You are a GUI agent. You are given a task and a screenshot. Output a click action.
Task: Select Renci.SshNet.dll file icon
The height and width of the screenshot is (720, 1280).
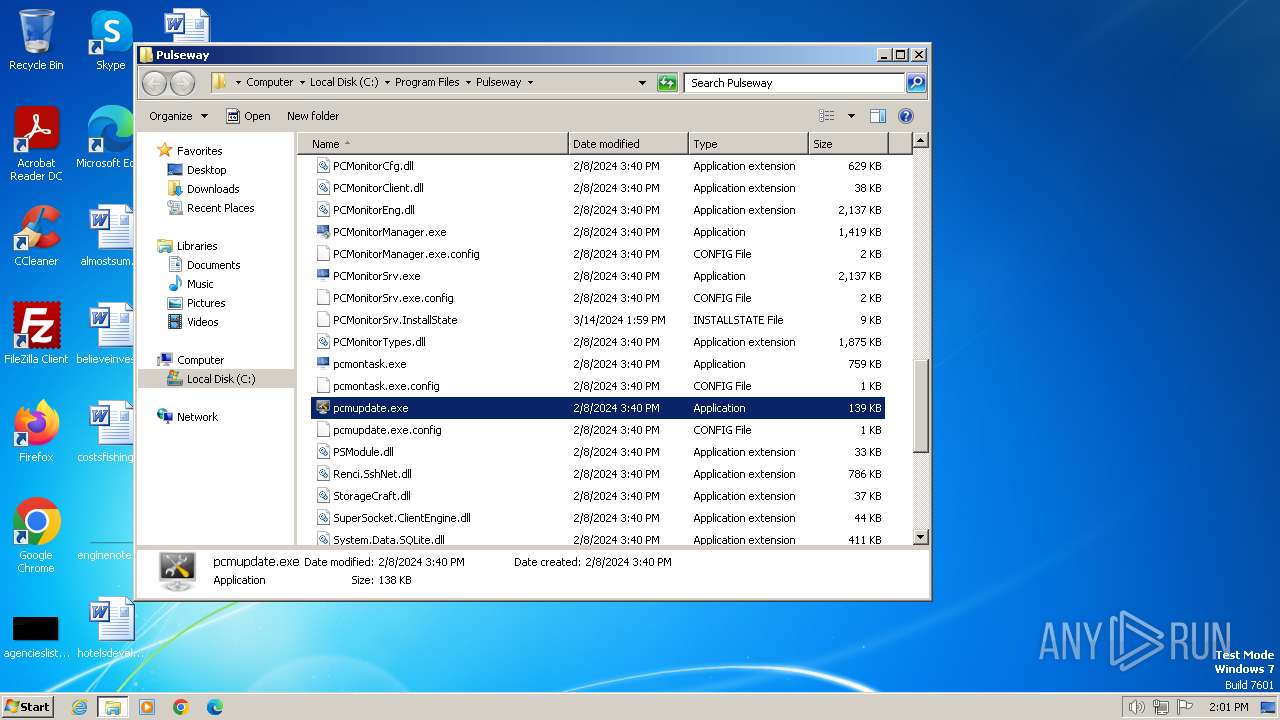coord(323,474)
